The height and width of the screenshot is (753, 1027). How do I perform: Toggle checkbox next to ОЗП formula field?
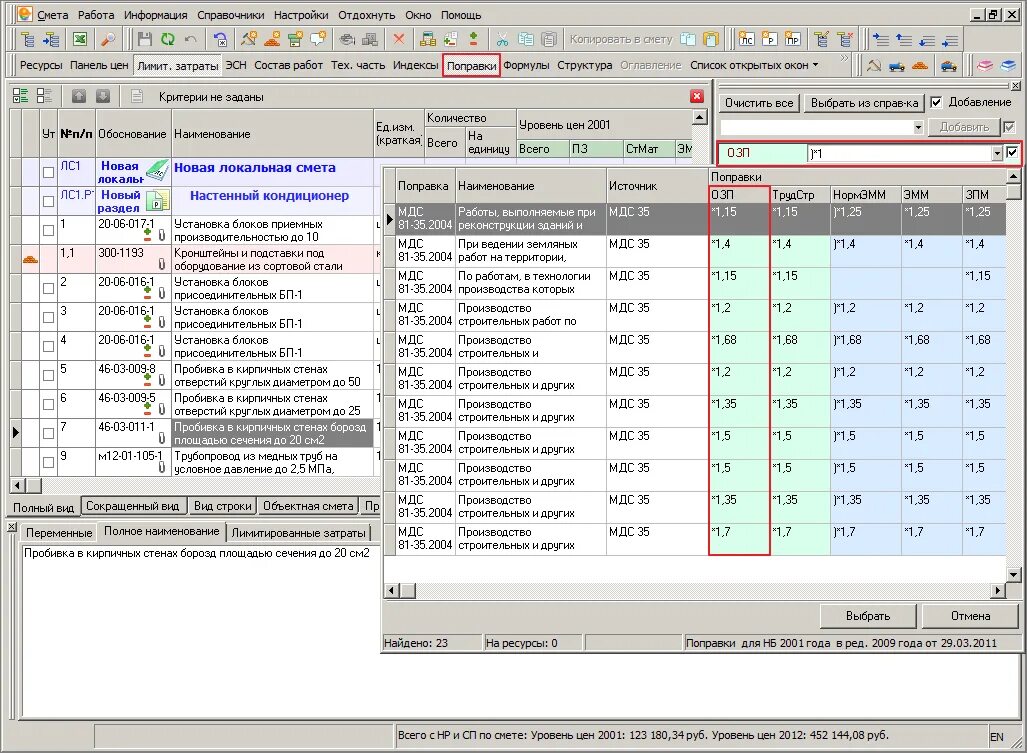point(1013,153)
